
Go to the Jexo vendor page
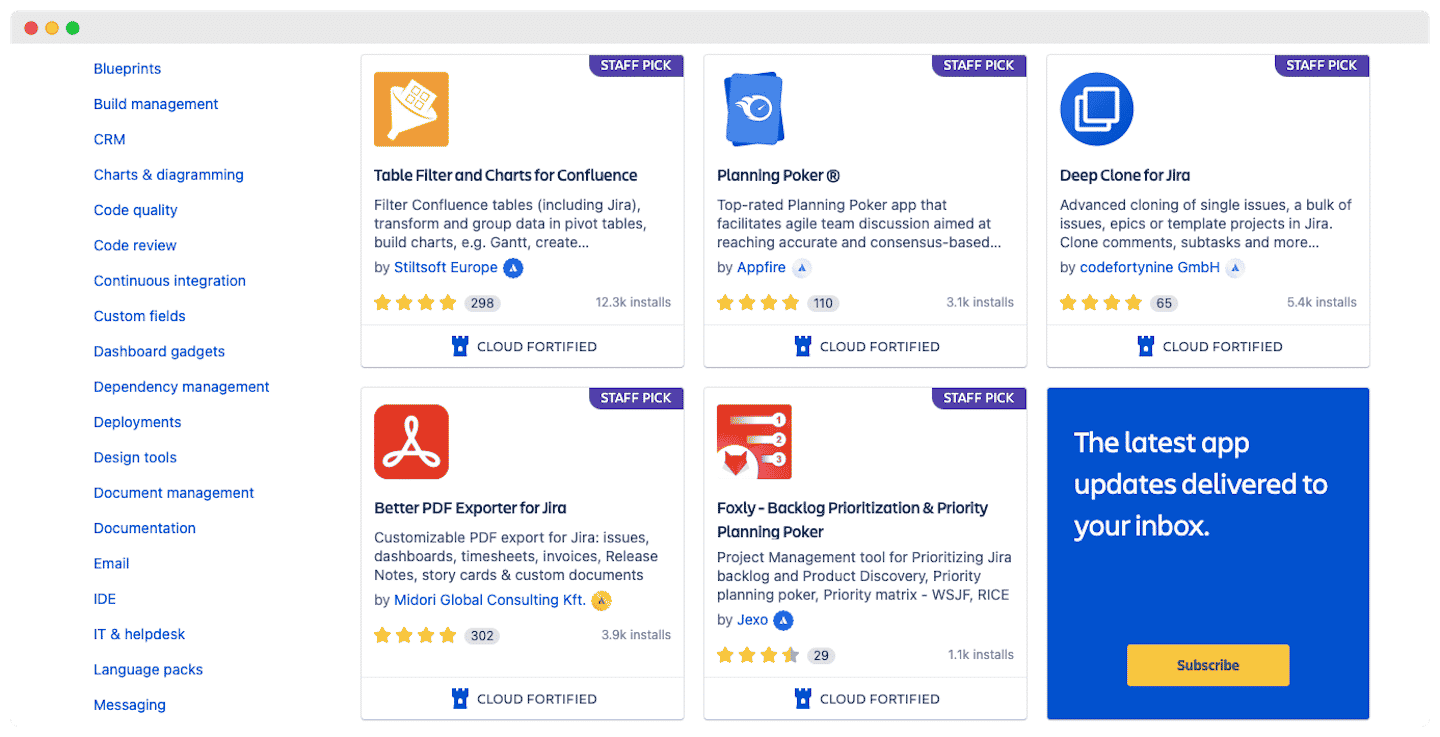pos(753,620)
